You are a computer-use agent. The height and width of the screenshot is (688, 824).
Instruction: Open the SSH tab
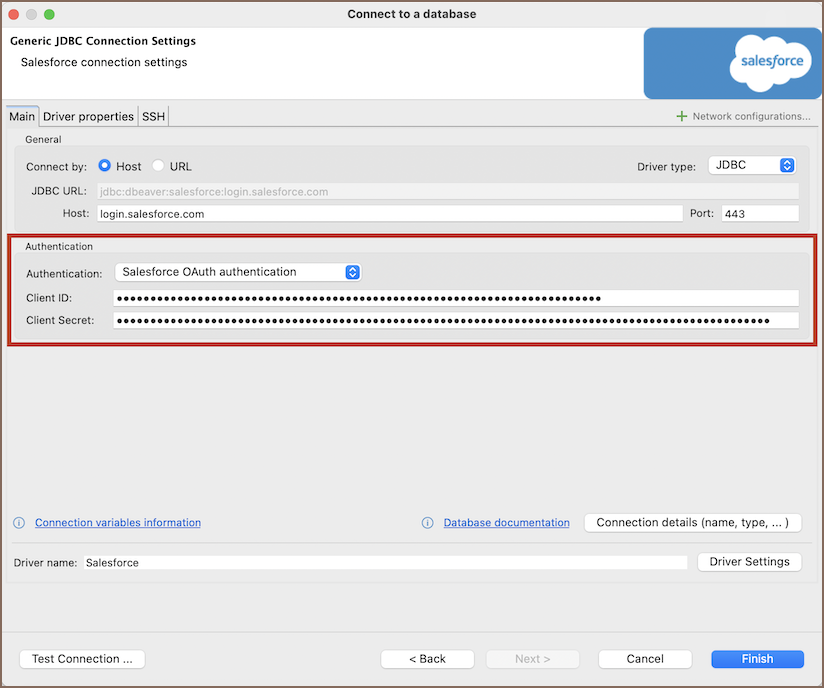coord(153,117)
